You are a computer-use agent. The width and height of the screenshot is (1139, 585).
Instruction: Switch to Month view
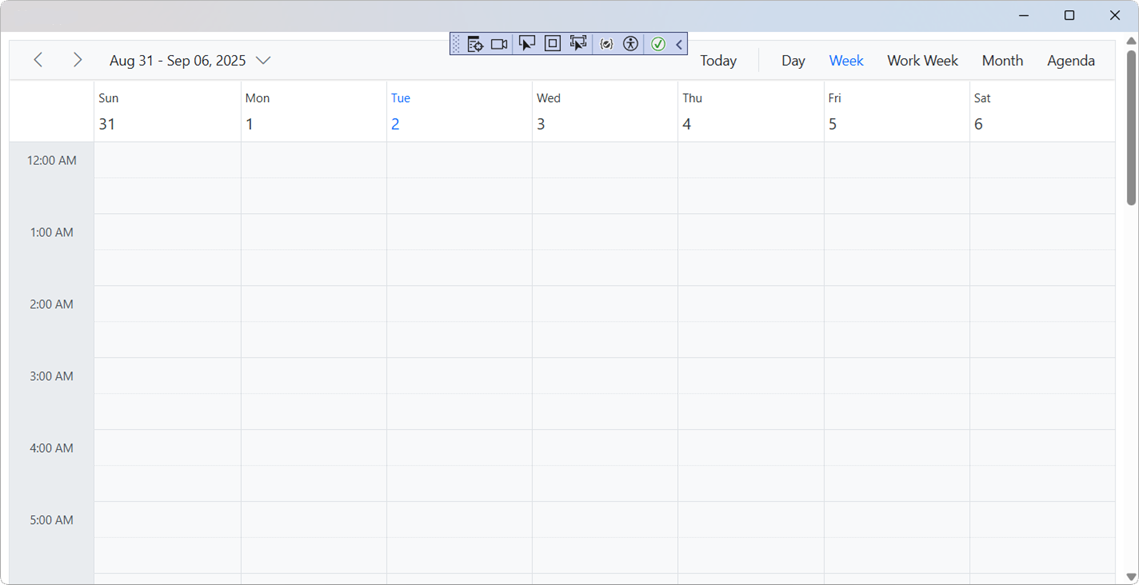coord(1002,60)
